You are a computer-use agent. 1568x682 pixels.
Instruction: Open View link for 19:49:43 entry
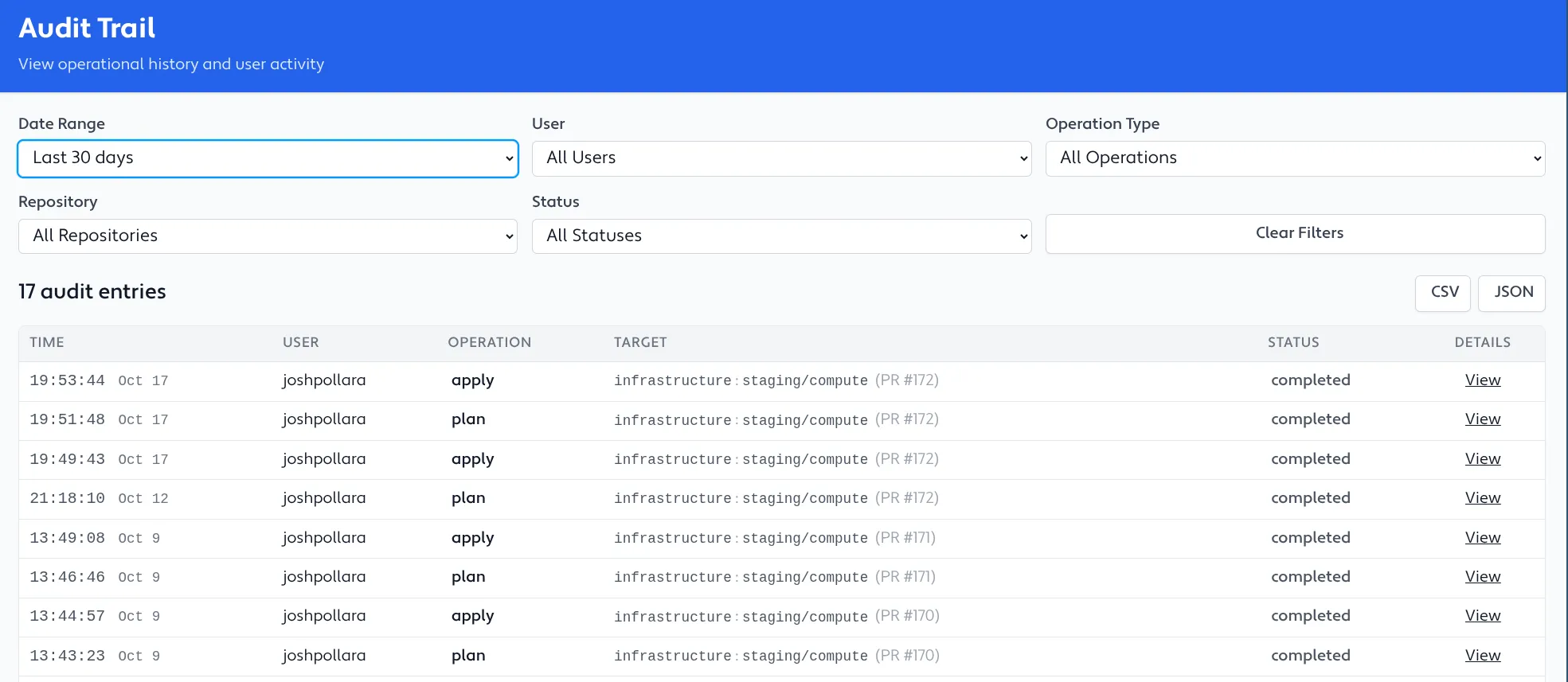coord(1482,459)
